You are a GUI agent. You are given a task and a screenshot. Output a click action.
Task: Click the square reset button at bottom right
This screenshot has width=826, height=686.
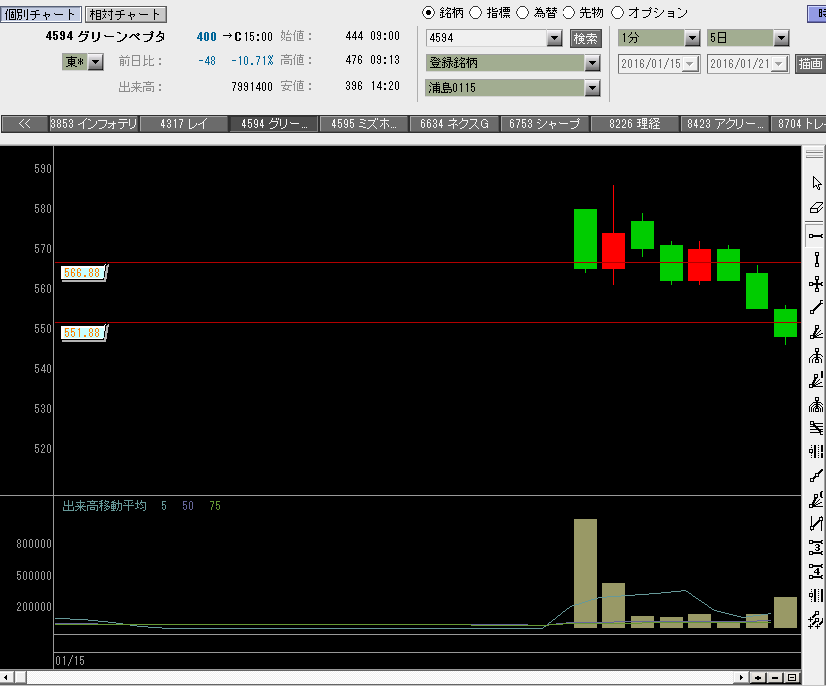(792, 678)
